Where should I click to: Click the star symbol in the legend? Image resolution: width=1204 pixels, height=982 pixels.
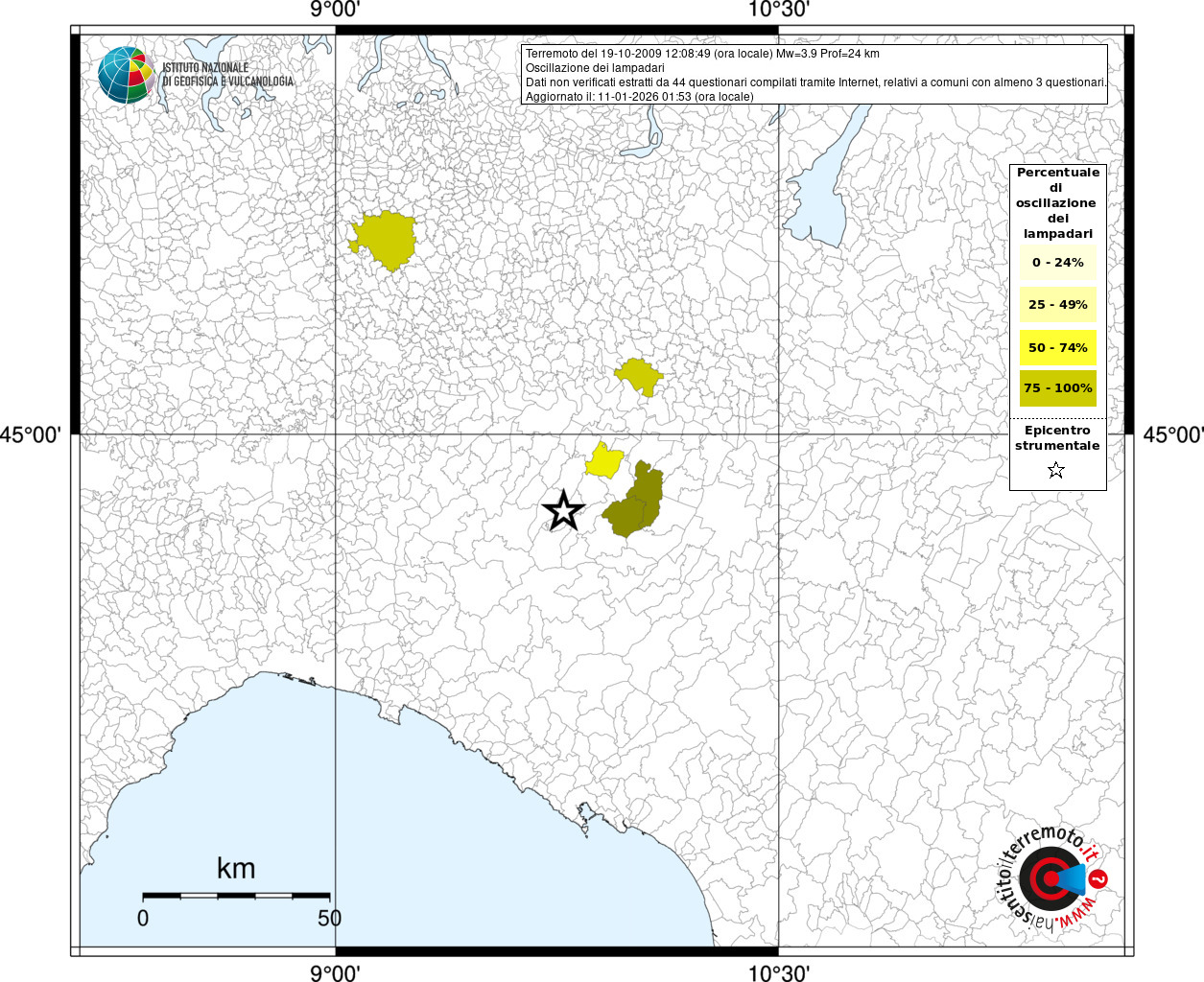(x=1056, y=470)
